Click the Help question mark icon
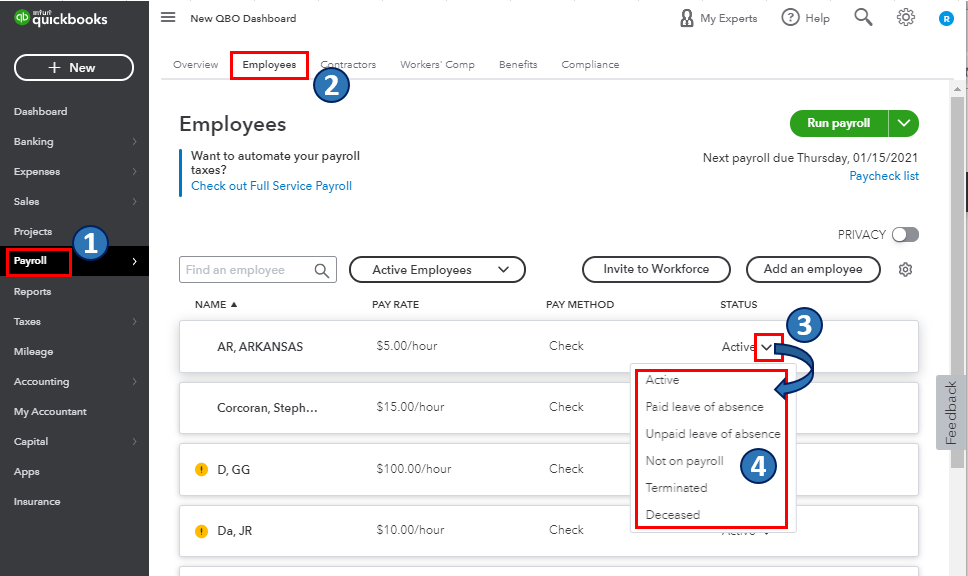Image resolution: width=968 pixels, height=576 pixels. [x=791, y=18]
